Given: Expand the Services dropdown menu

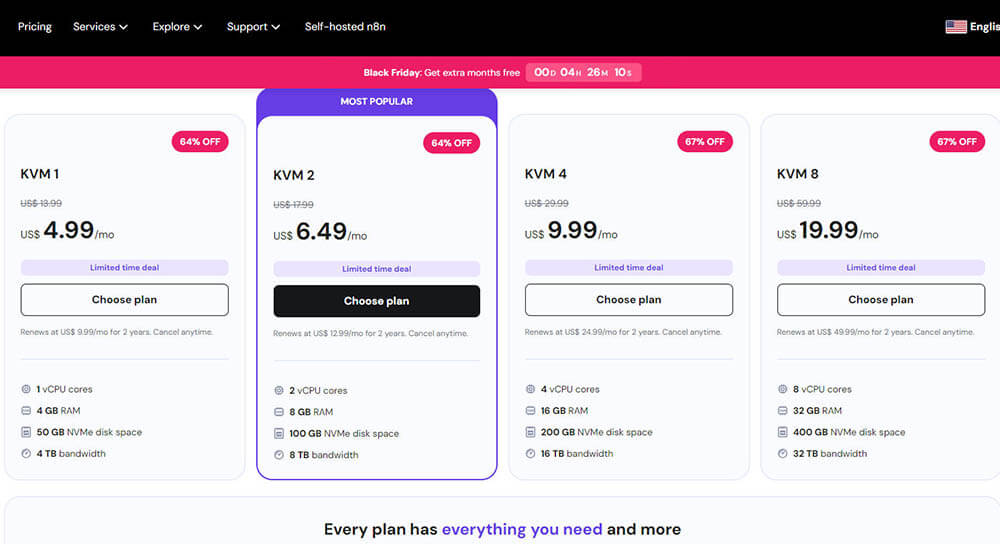Looking at the screenshot, I should click(100, 27).
